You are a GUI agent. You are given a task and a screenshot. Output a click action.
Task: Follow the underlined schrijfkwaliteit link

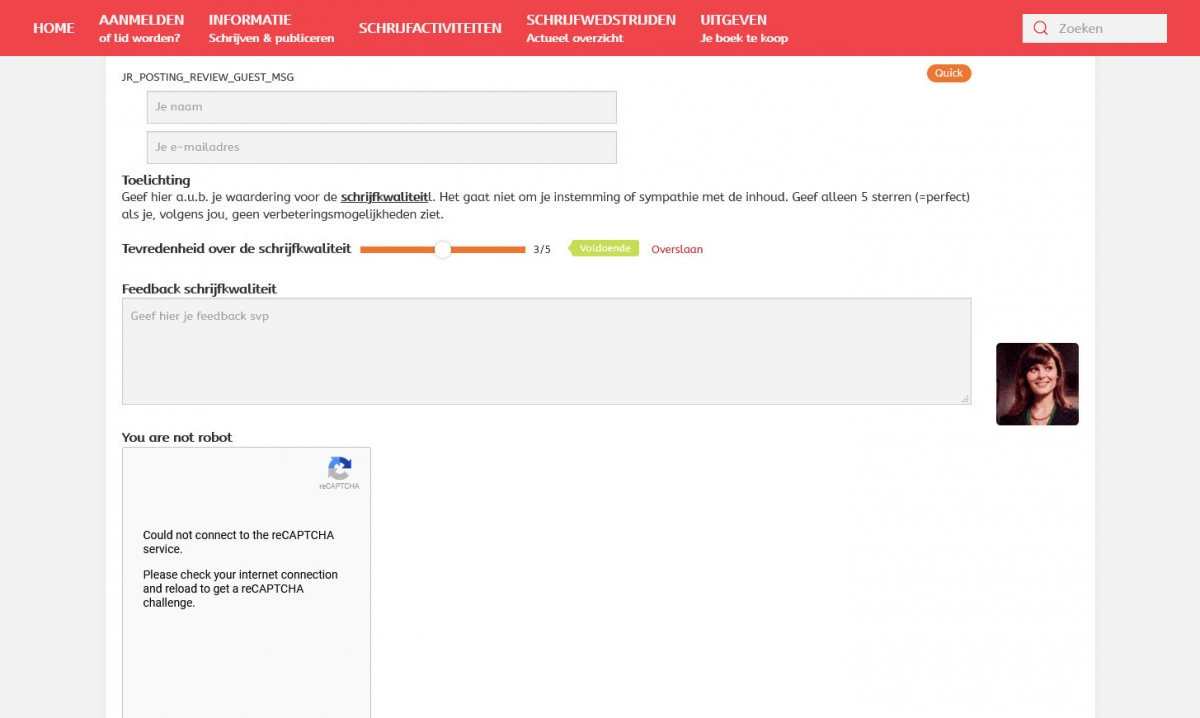coord(384,197)
